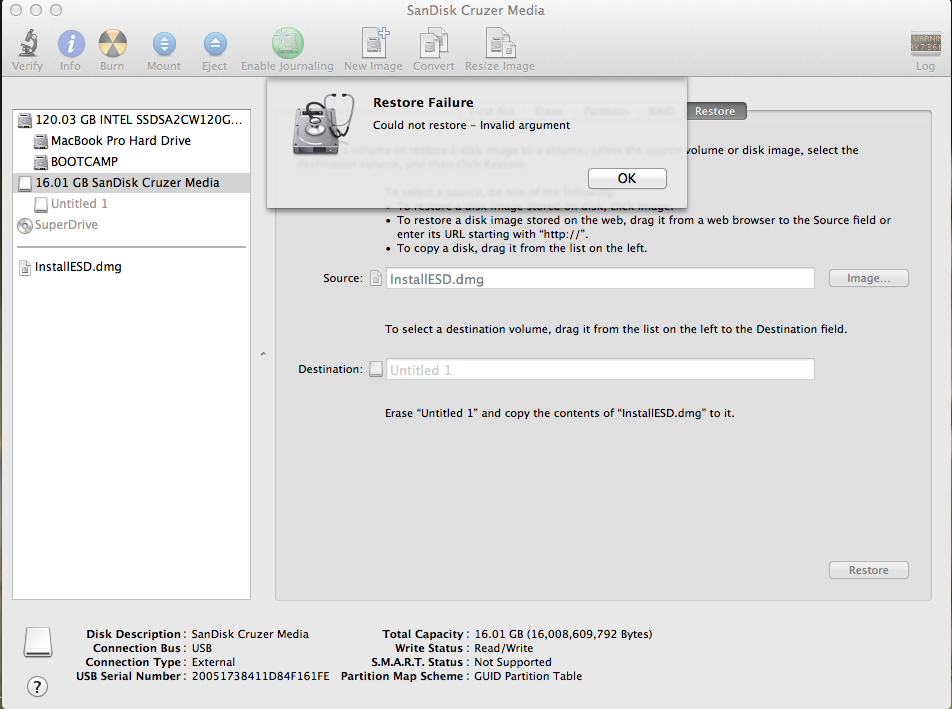Click the sidebar splitter handle
This screenshot has width=952, height=709.
point(263,353)
